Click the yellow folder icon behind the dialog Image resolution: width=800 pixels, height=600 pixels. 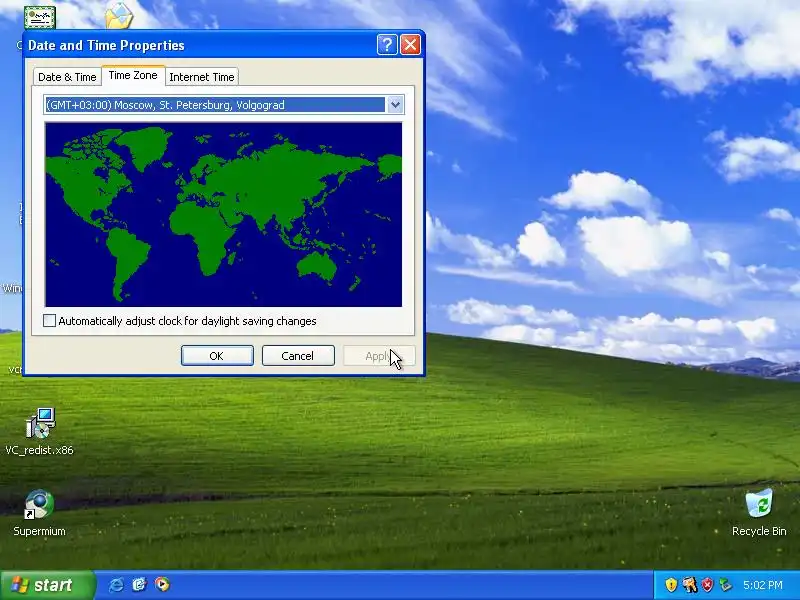pos(119,15)
